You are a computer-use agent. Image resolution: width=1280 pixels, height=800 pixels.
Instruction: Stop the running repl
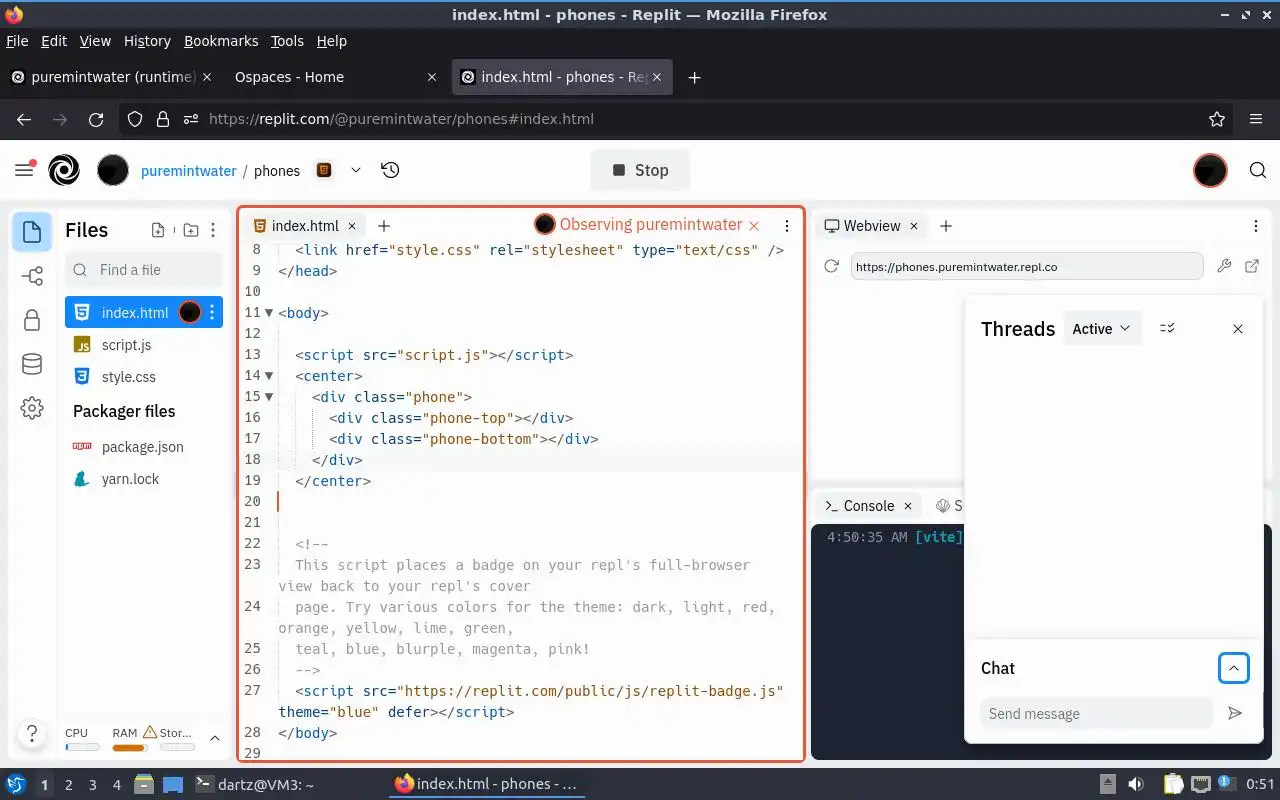coord(640,170)
